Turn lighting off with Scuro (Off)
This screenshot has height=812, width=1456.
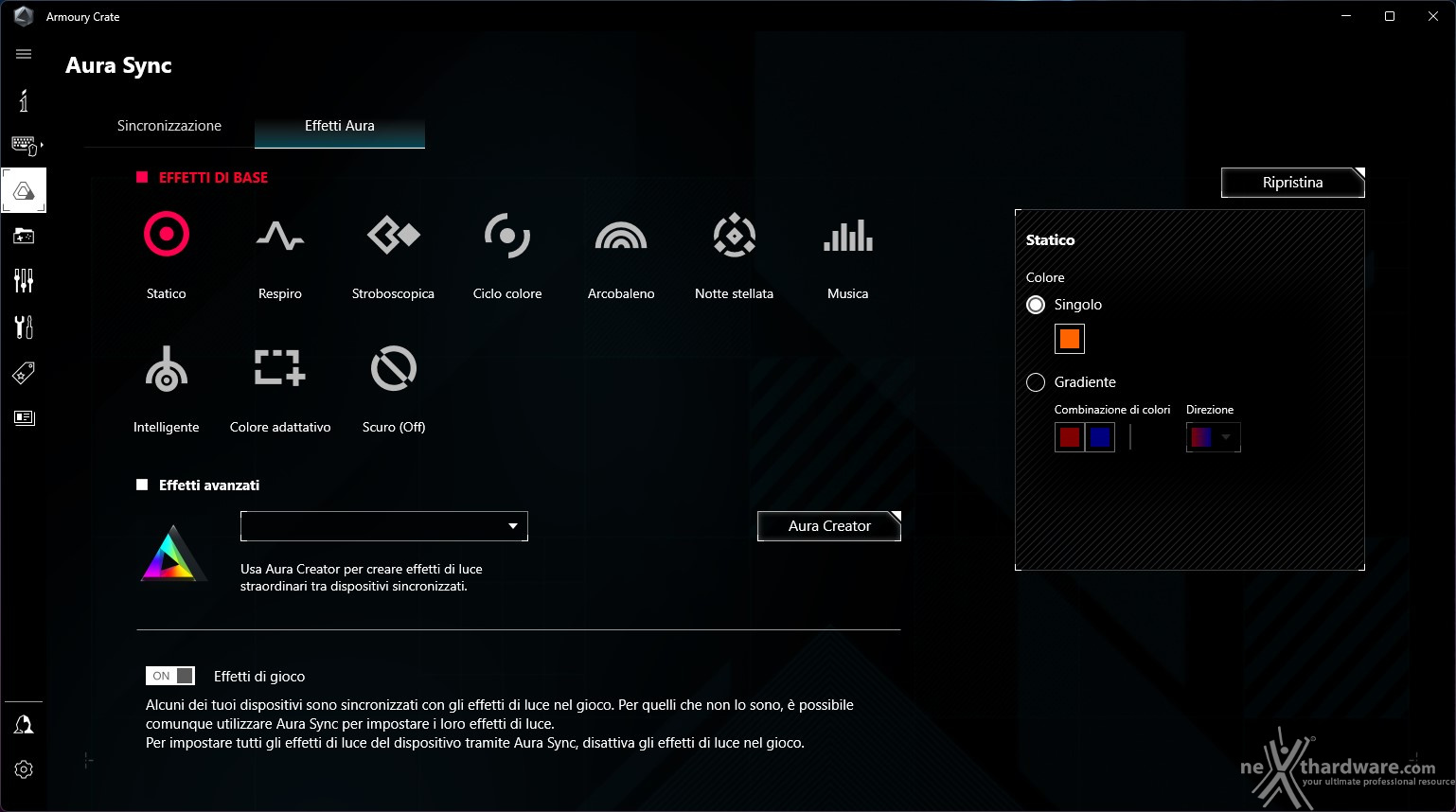394,368
